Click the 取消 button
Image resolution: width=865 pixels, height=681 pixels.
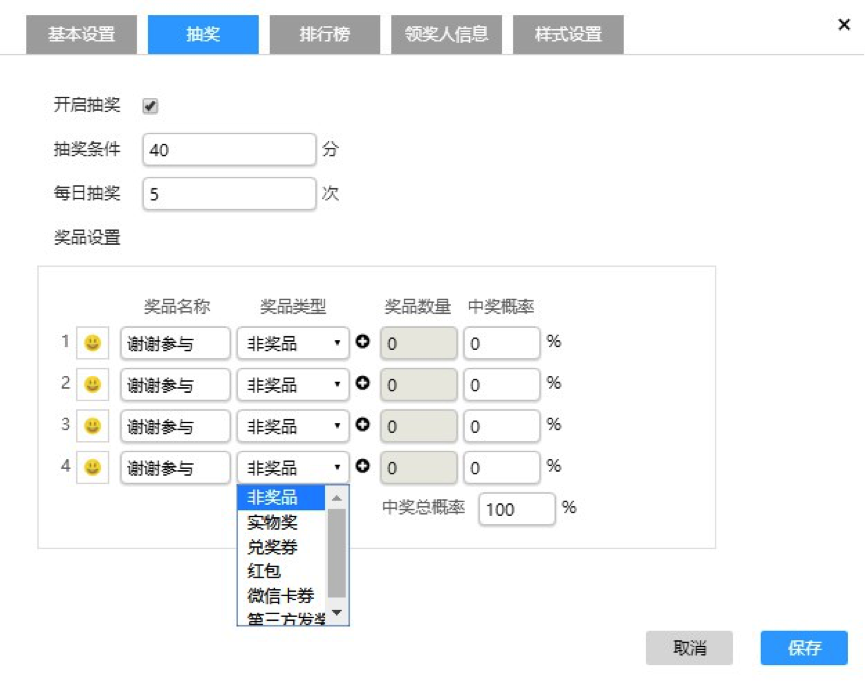(x=690, y=648)
